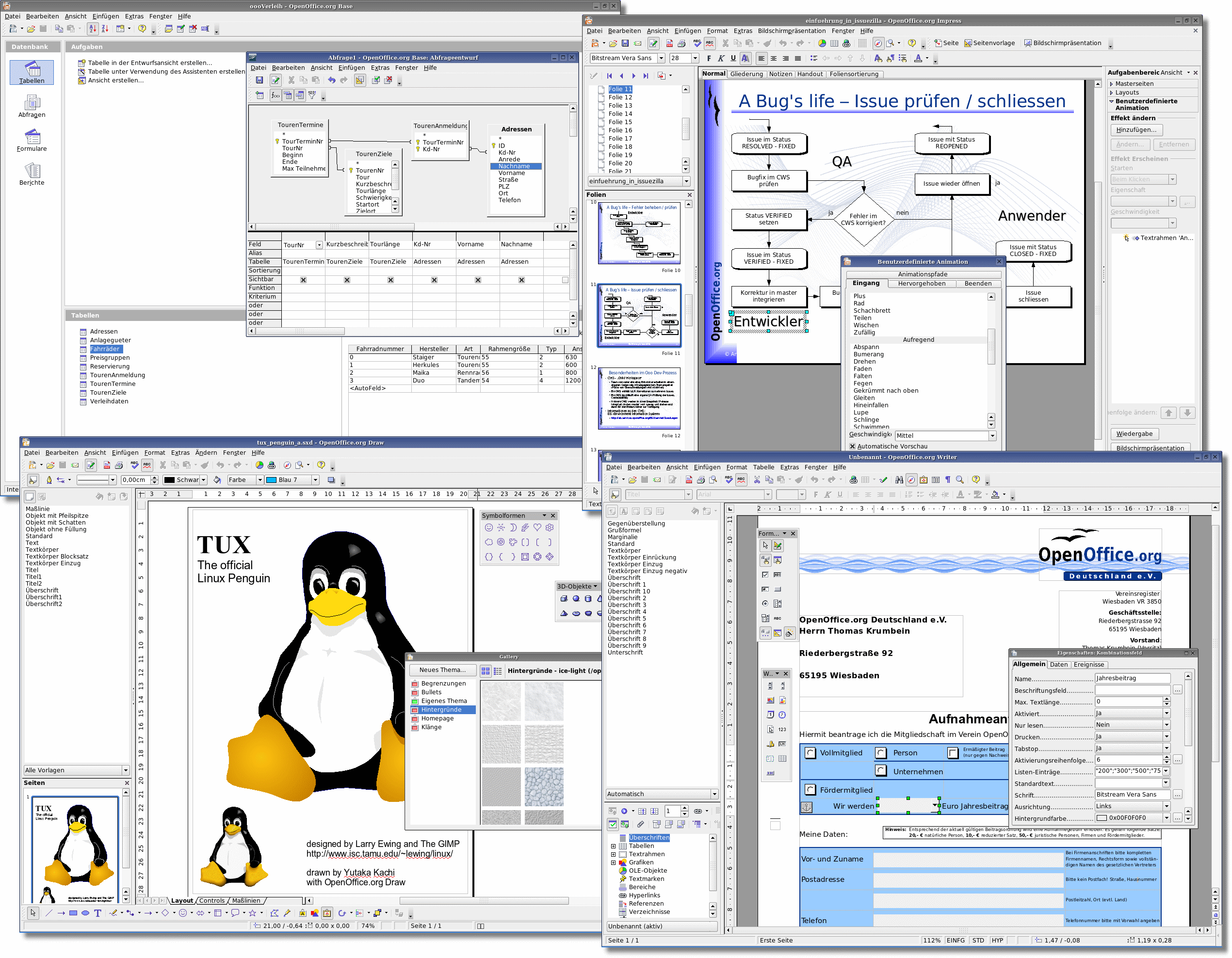Click the Neues Thema... button in the Gallery
The image size is (1232, 958).
pyautogui.click(x=442, y=670)
